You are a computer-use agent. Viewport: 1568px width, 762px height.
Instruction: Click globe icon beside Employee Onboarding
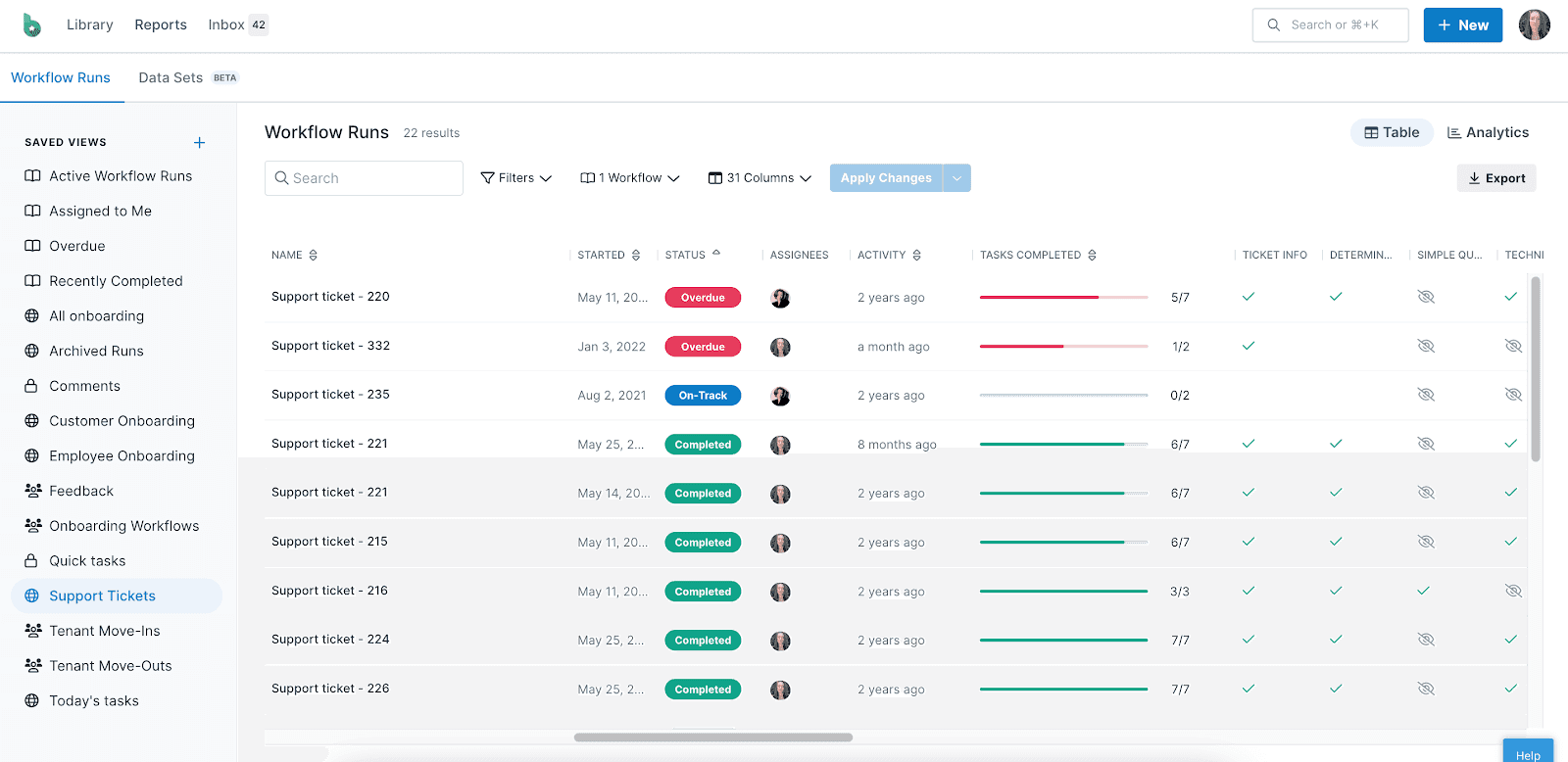click(32, 456)
